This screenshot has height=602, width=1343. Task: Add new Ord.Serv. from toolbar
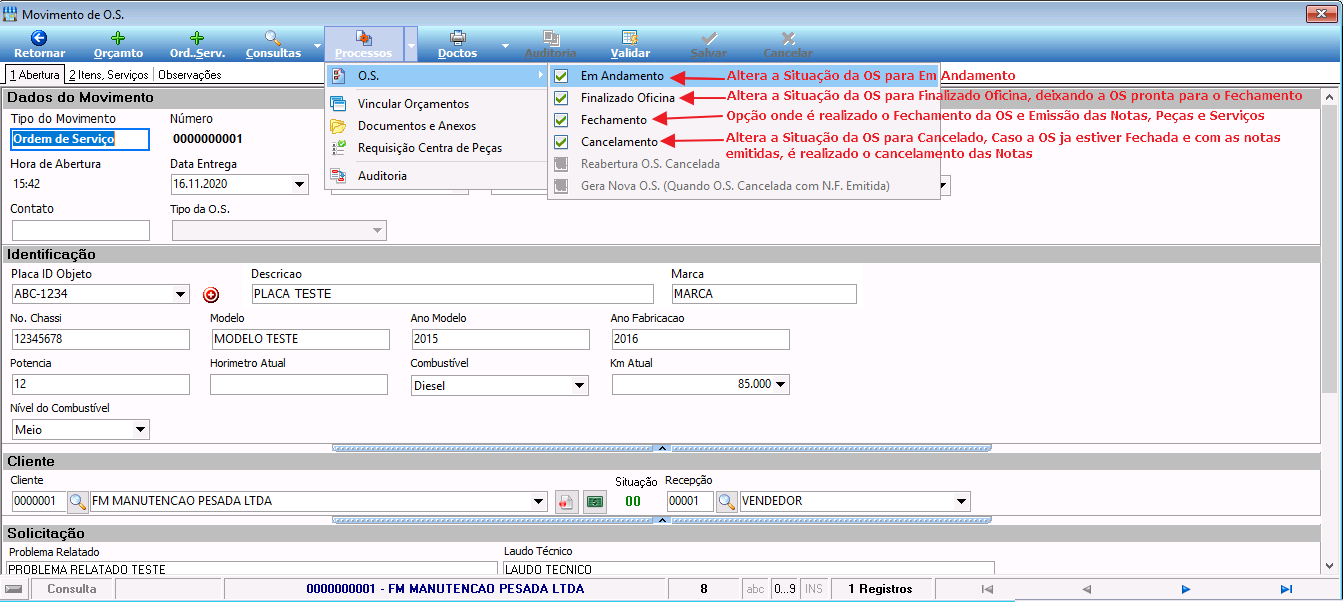coord(197,44)
